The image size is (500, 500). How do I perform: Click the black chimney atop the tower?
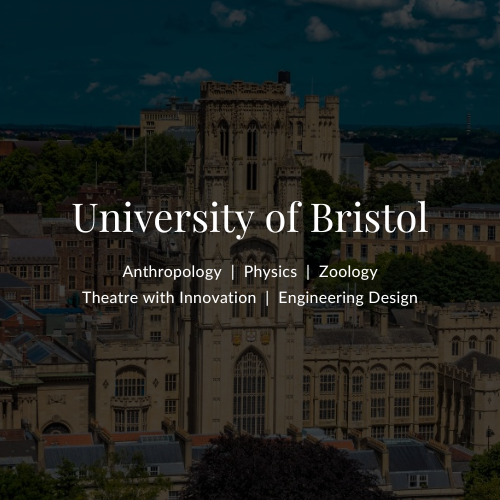coord(284,77)
